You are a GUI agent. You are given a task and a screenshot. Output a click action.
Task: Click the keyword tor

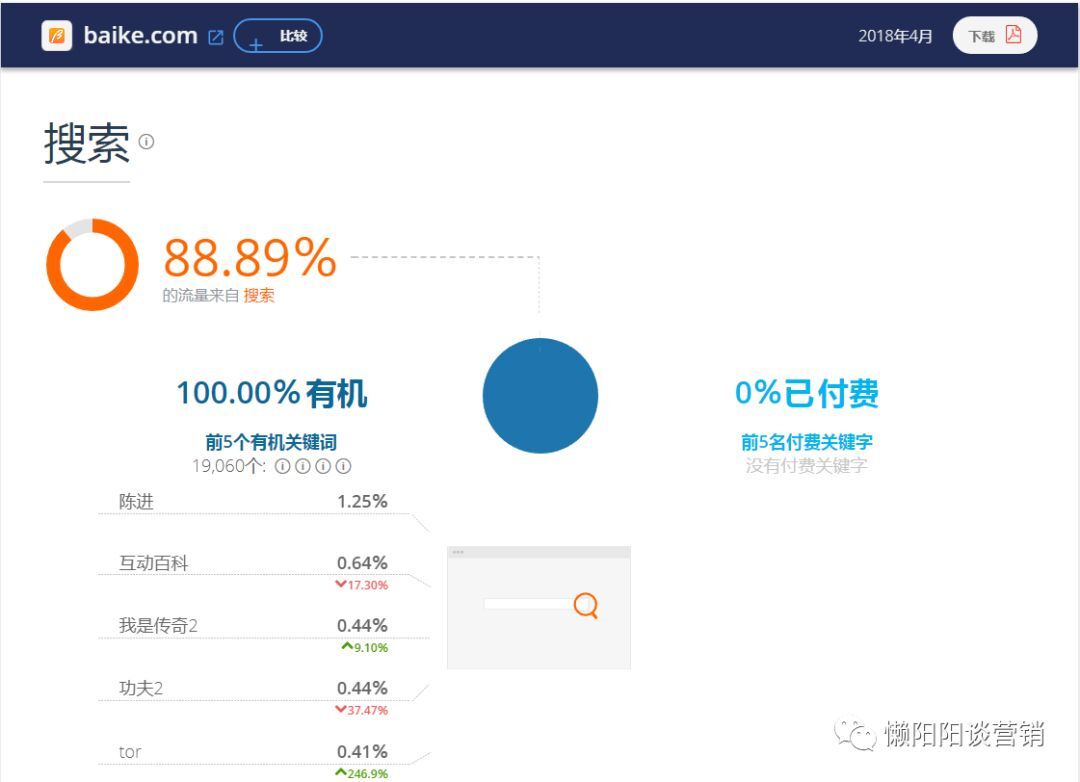pos(129,752)
